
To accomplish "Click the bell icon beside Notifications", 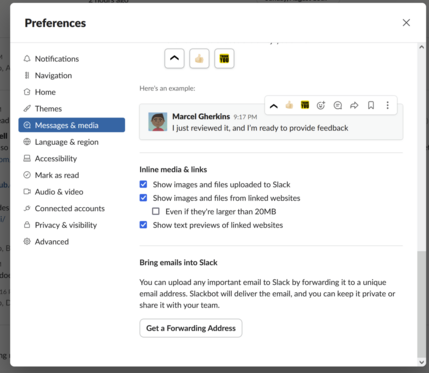I will point(27,59).
